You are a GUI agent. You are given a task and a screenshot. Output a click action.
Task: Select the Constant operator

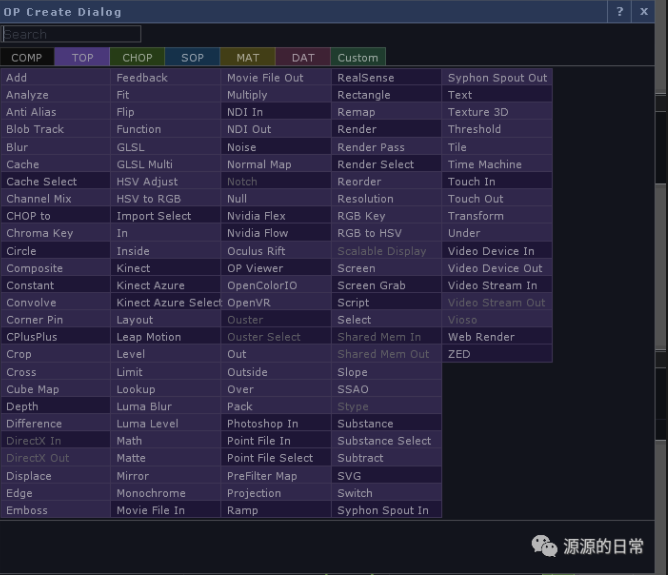tap(55, 285)
